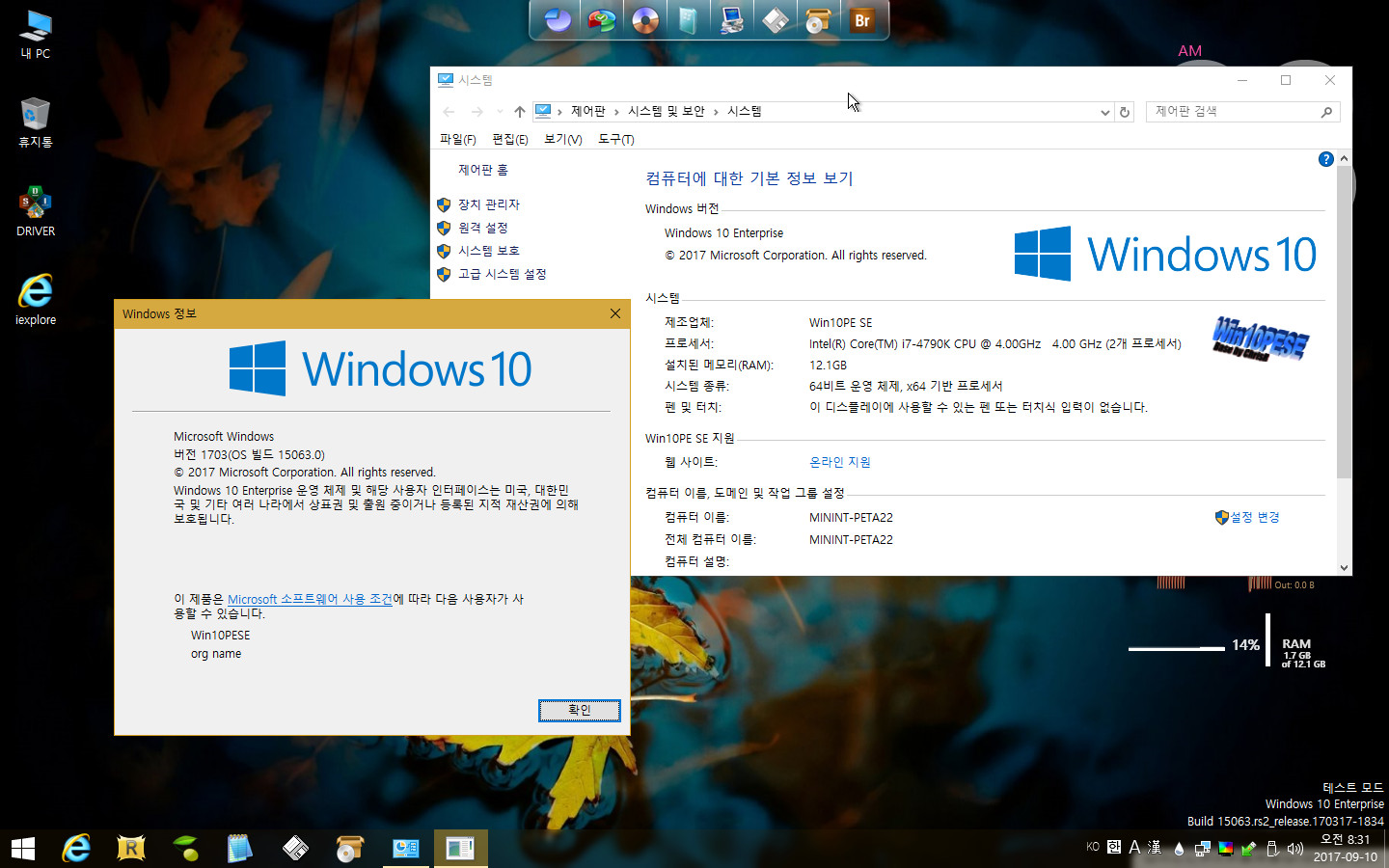This screenshot has width=1389, height=868.
Task: Switch to the Windows 정보 (winver) taskbar button
Action: pyautogui.click(x=460, y=849)
